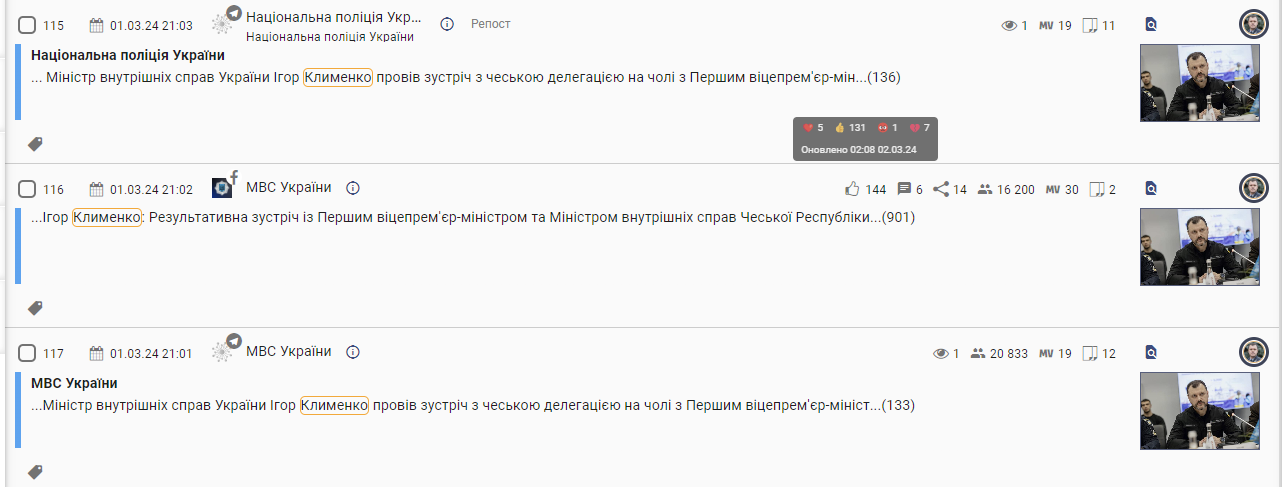1282x487 pixels.
Task: Add a tag to post 115
Action: 35,144
